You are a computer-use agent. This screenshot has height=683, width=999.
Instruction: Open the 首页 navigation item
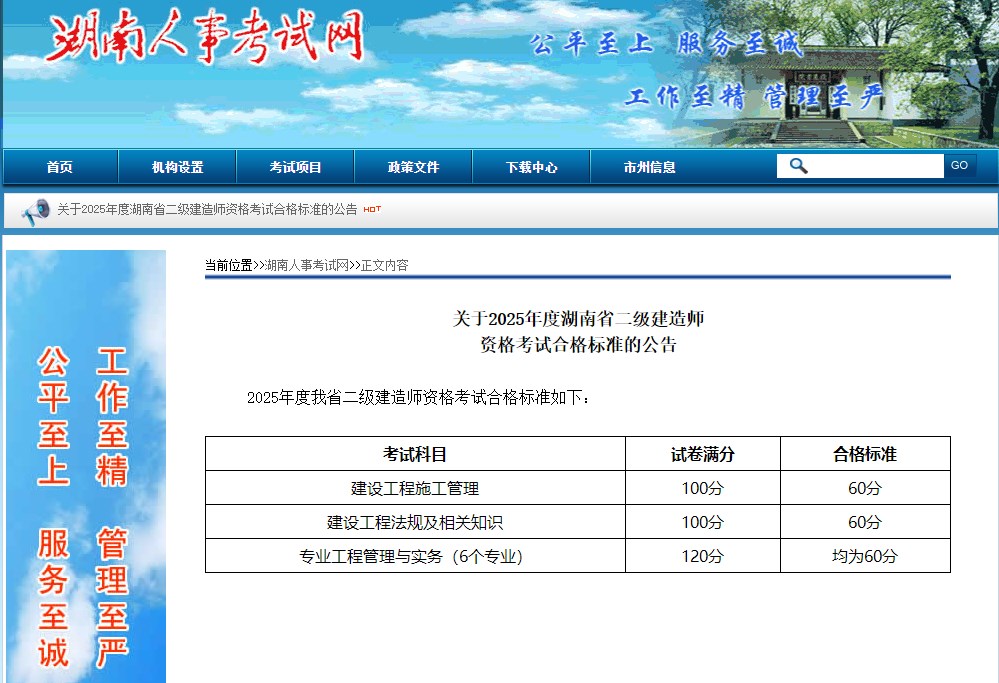point(60,167)
